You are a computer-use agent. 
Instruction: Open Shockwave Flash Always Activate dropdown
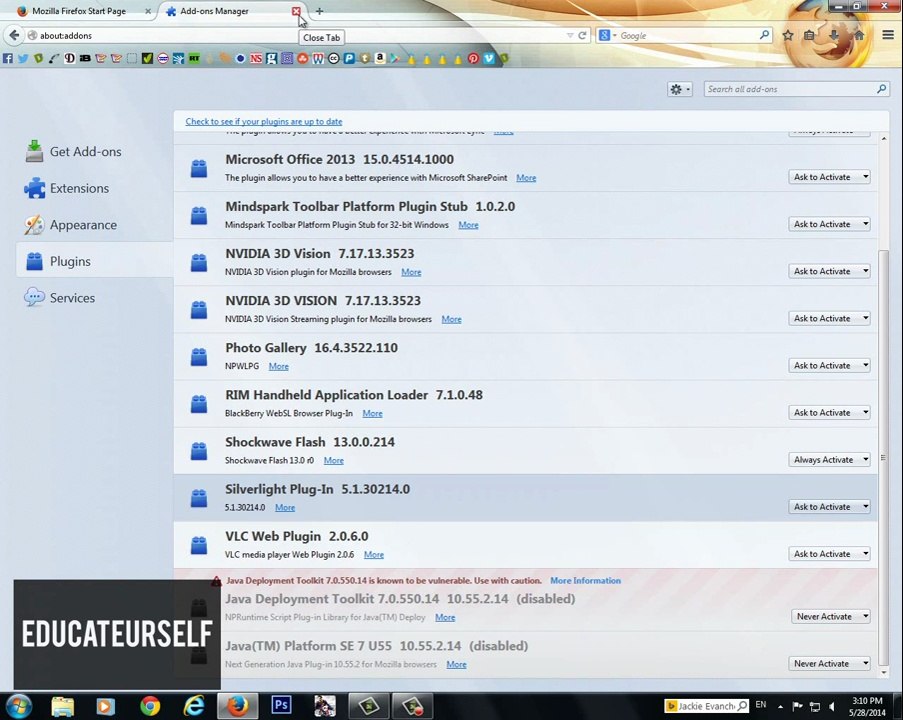click(829, 460)
